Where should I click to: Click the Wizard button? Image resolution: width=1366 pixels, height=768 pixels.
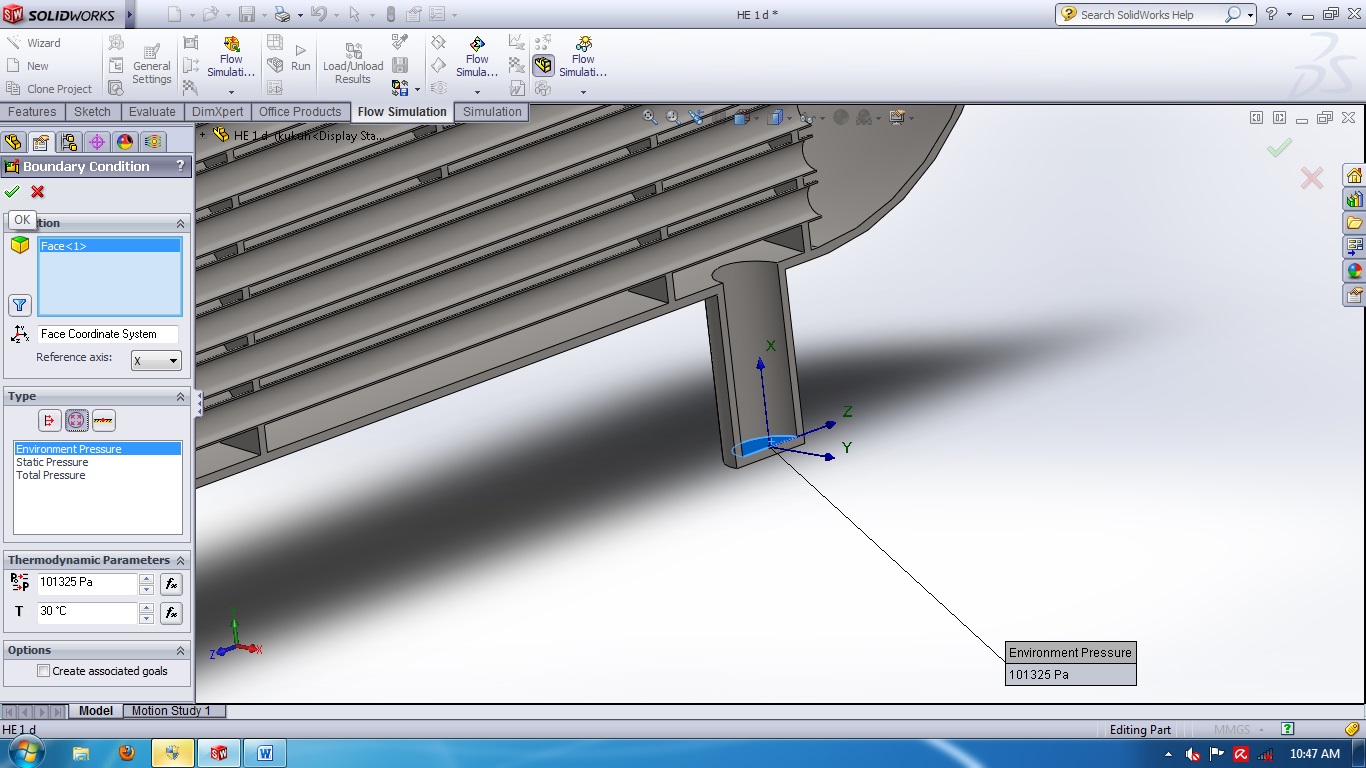[x=33, y=43]
